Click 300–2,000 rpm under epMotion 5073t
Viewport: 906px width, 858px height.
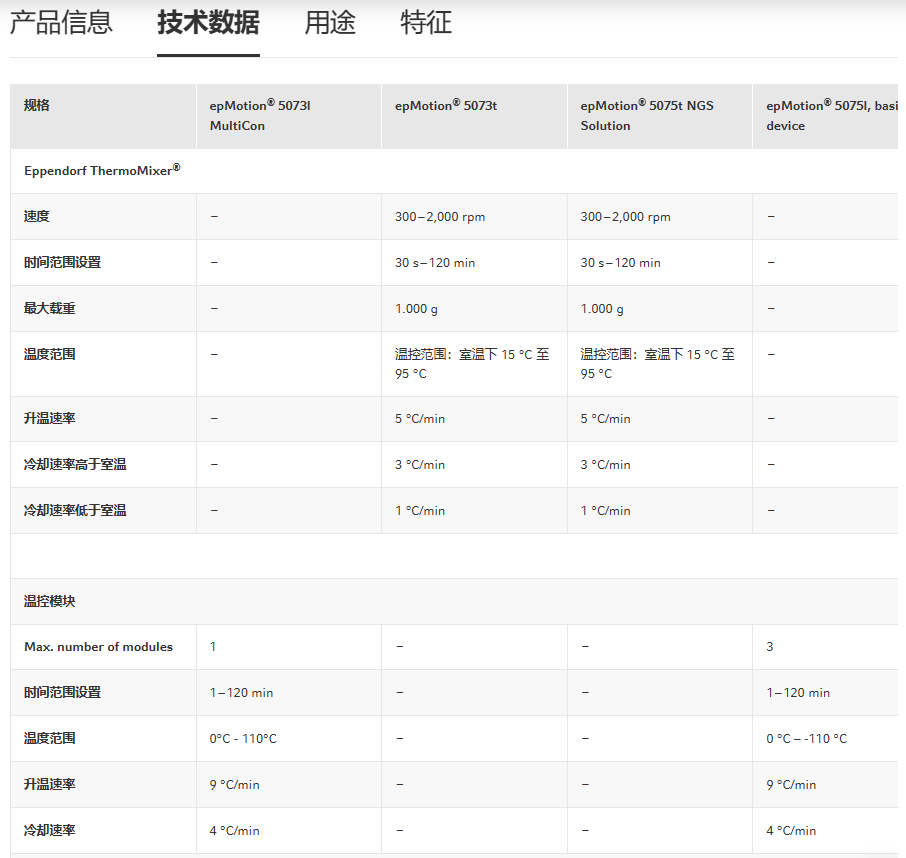(x=440, y=217)
